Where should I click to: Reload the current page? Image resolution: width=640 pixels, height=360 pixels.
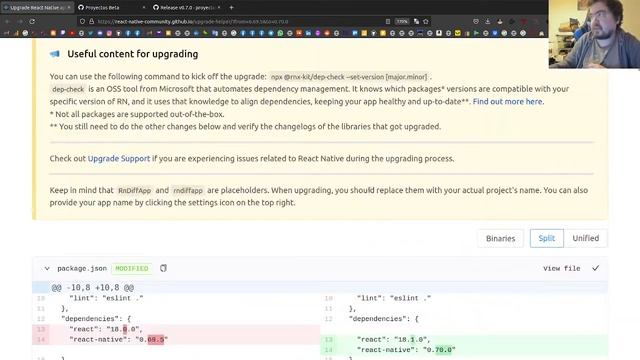coord(32,21)
